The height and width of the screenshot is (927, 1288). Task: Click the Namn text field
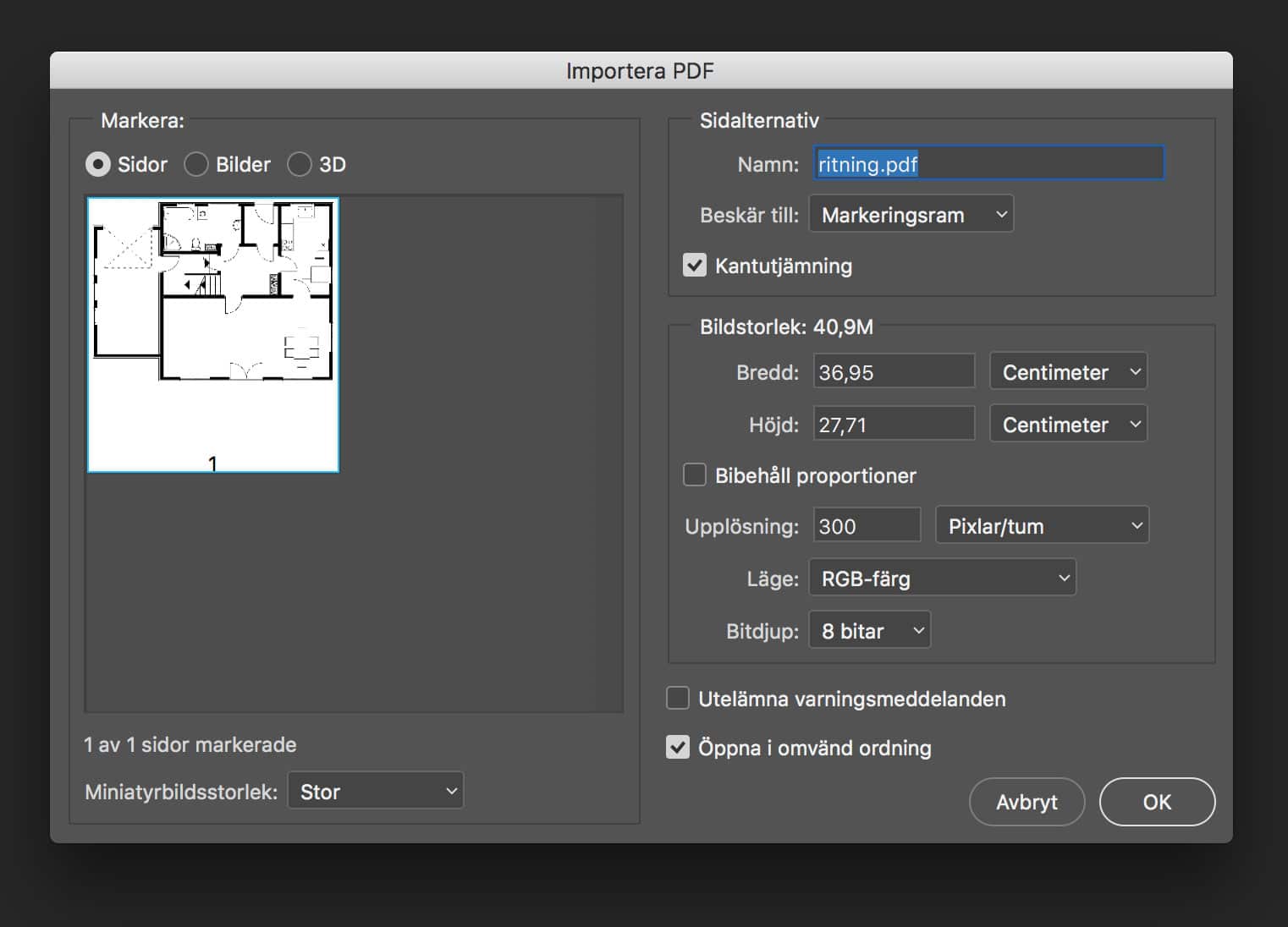point(988,164)
